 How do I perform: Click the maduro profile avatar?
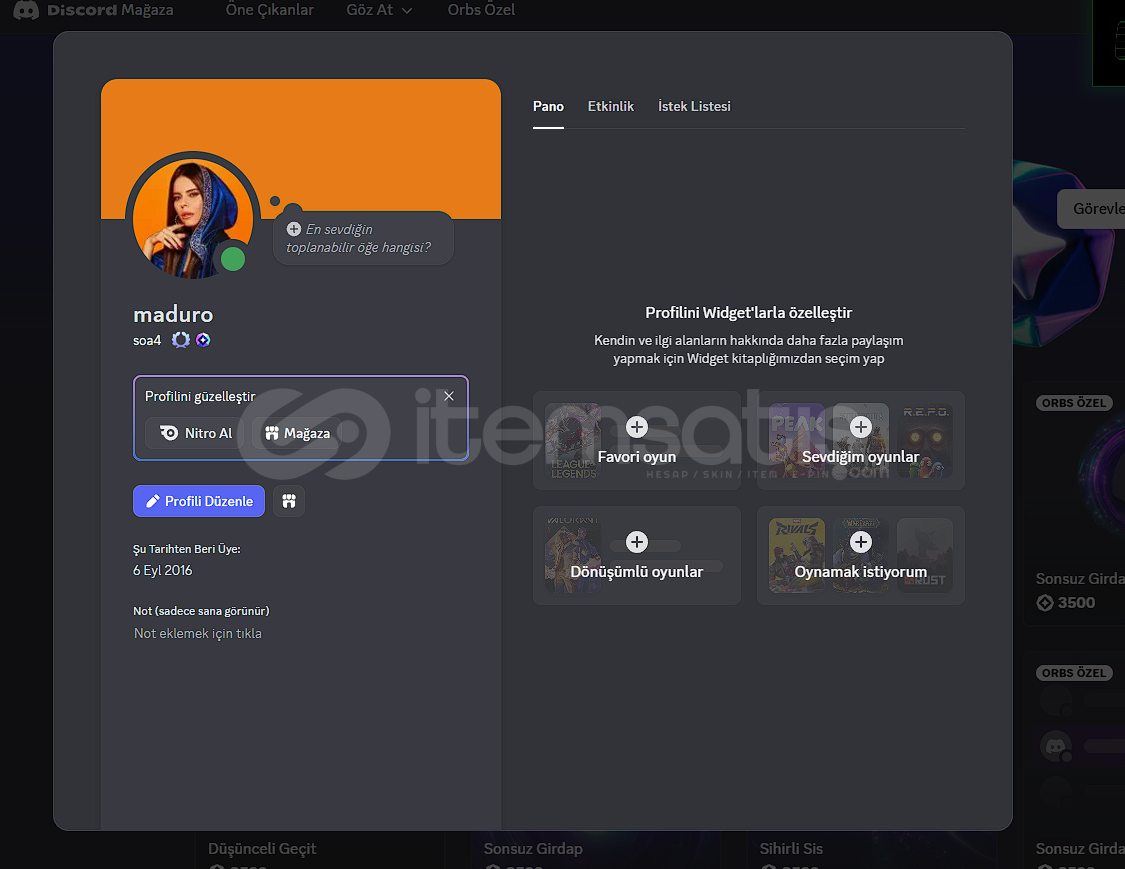(192, 218)
